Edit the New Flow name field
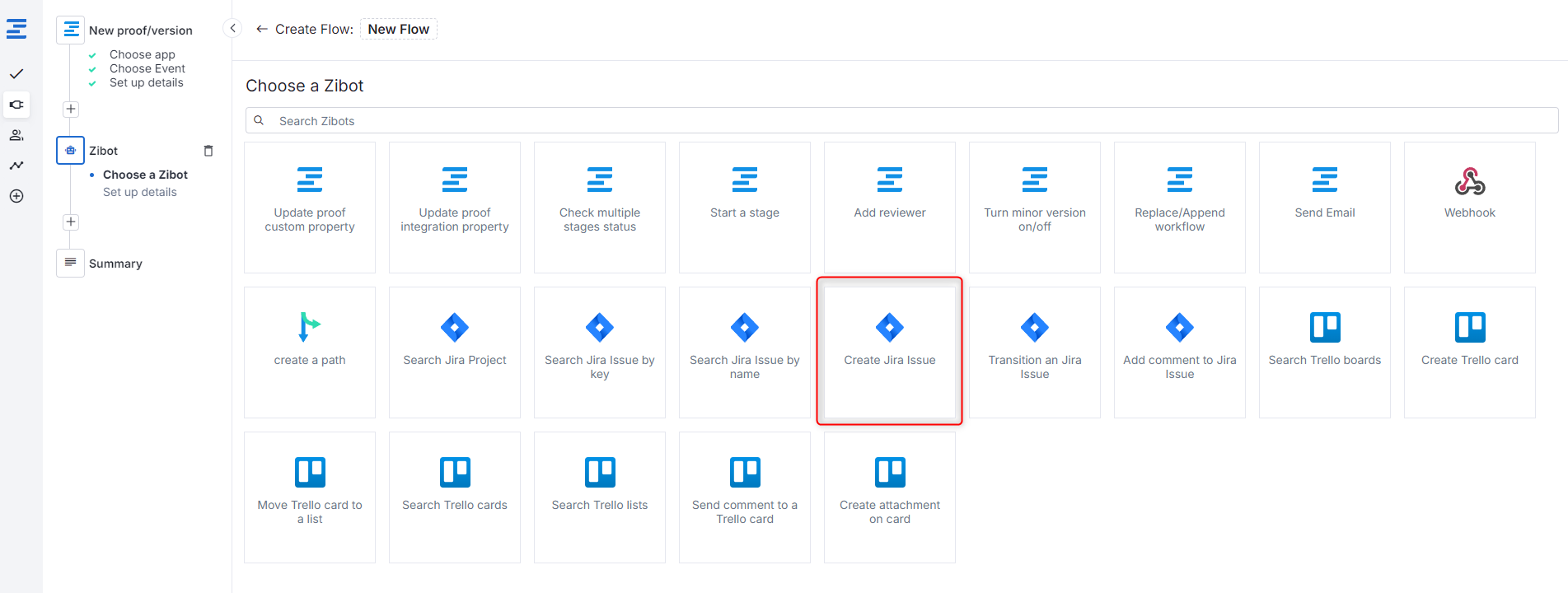1568x593 pixels. (x=399, y=29)
